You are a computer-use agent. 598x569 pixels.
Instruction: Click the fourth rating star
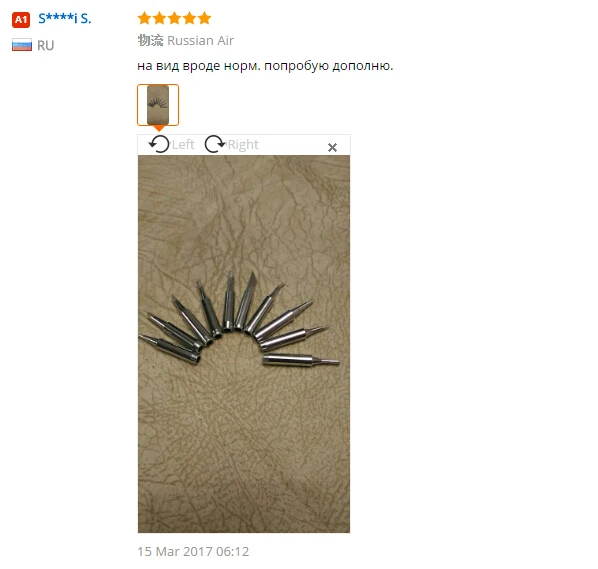189,18
